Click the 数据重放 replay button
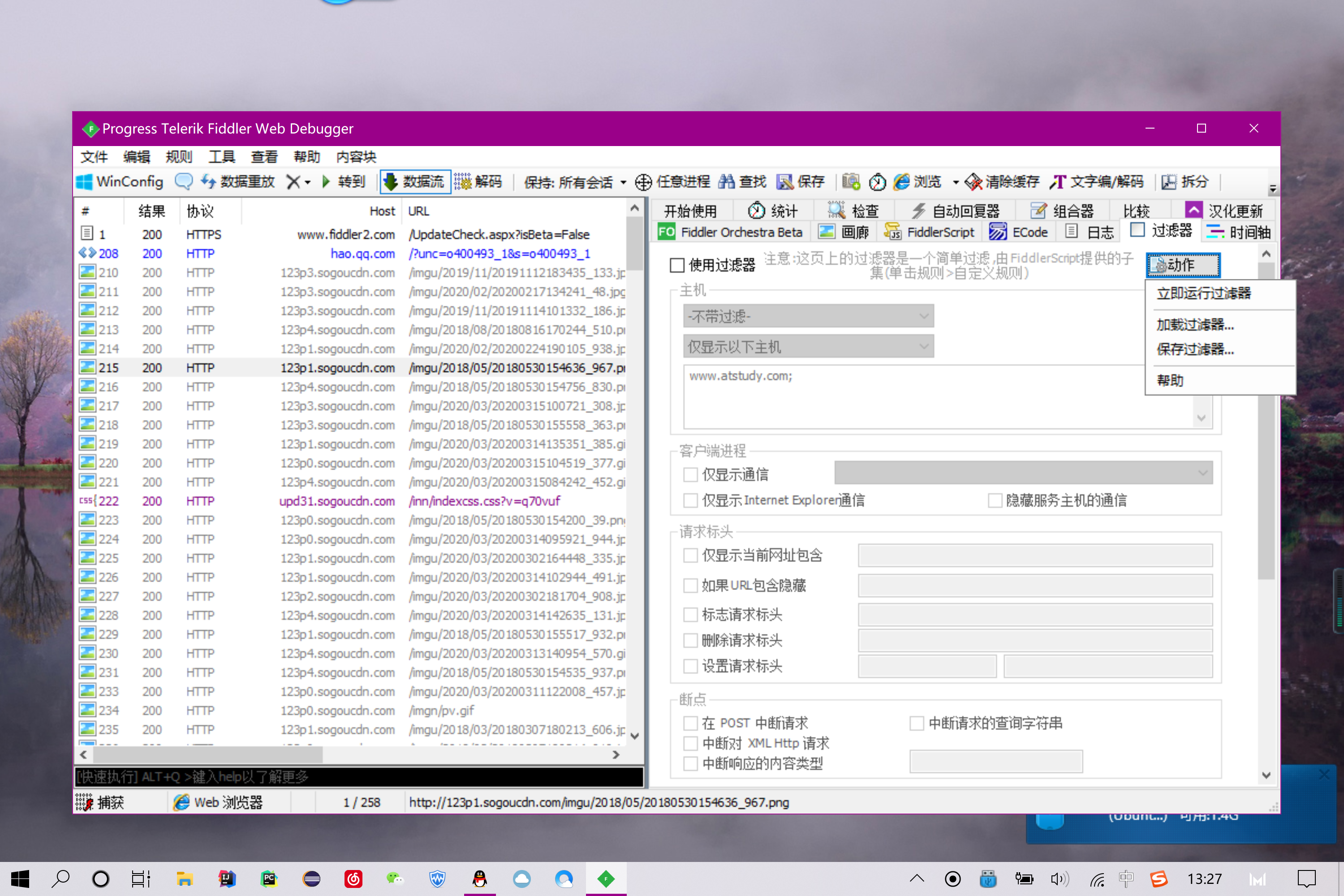This screenshot has width=1344, height=896. [237, 182]
